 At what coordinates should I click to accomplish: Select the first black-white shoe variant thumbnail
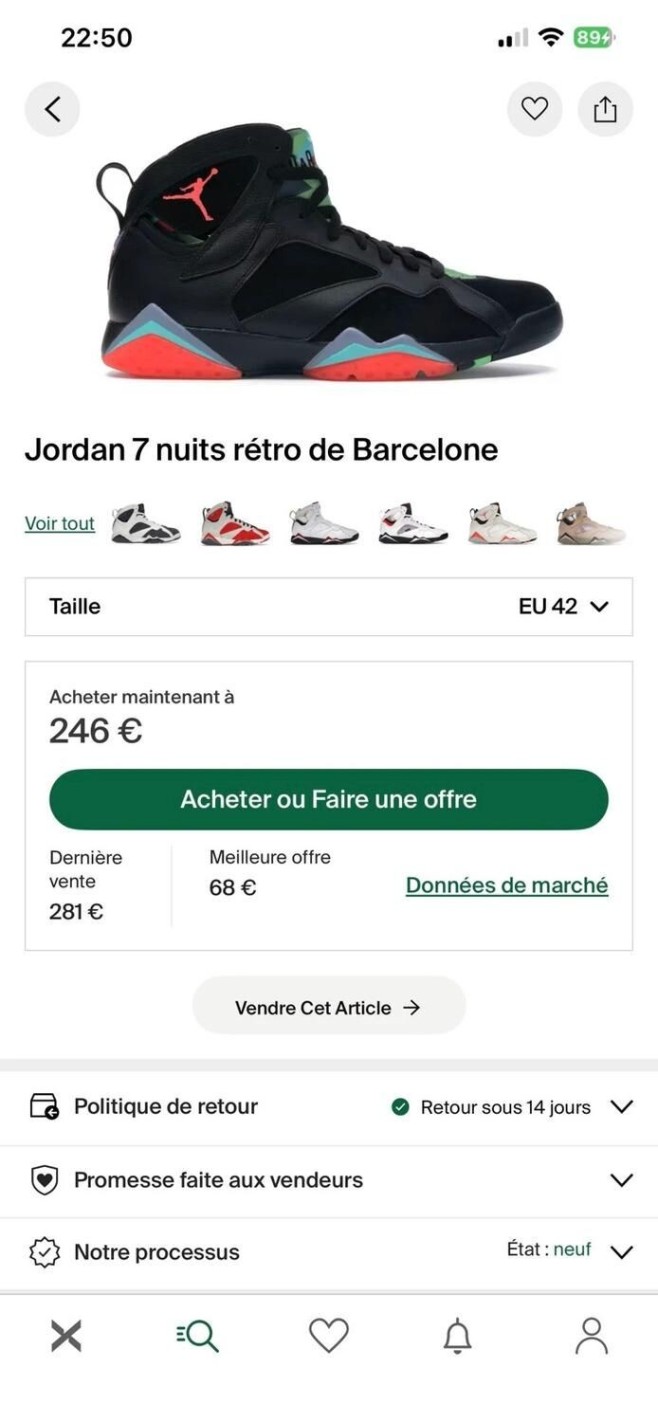tap(146, 524)
